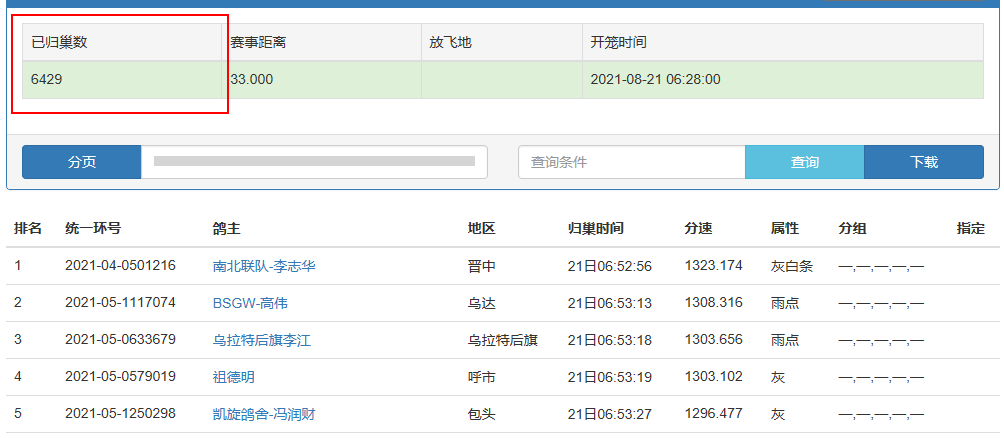
Task: Focus the 查询条件 input field
Action: pyautogui.click(x=631, y=162)
